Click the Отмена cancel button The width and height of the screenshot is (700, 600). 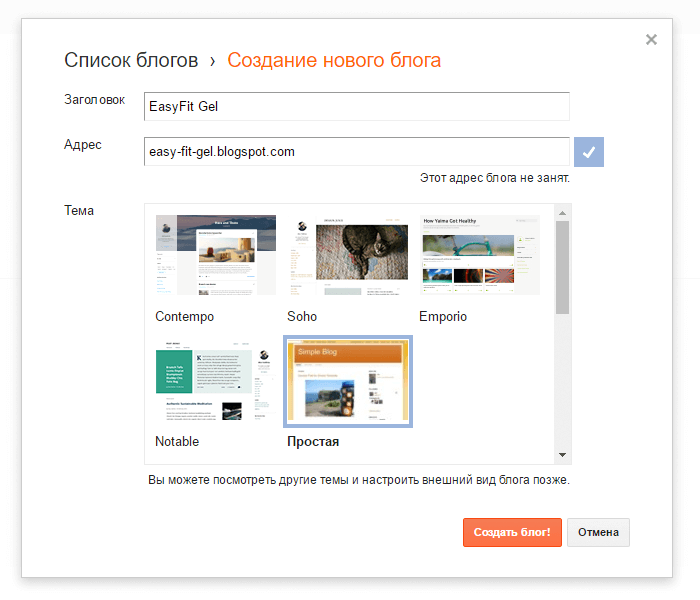[598, 532]
